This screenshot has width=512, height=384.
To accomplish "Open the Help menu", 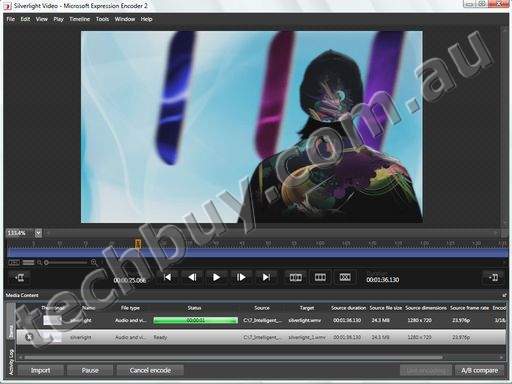I will coord(146,19).
